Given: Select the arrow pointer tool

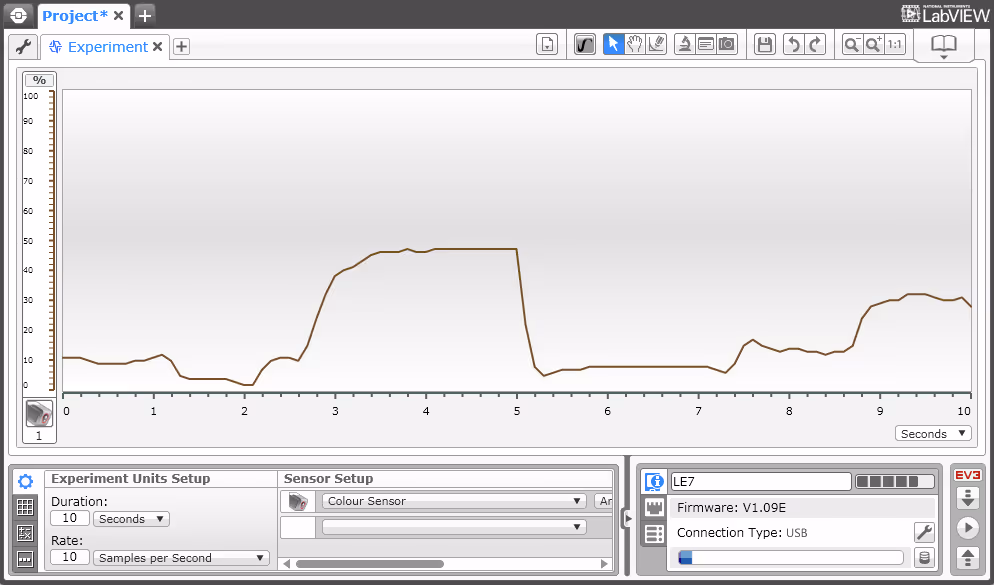Looking at the screenshot, I should 613,44.
